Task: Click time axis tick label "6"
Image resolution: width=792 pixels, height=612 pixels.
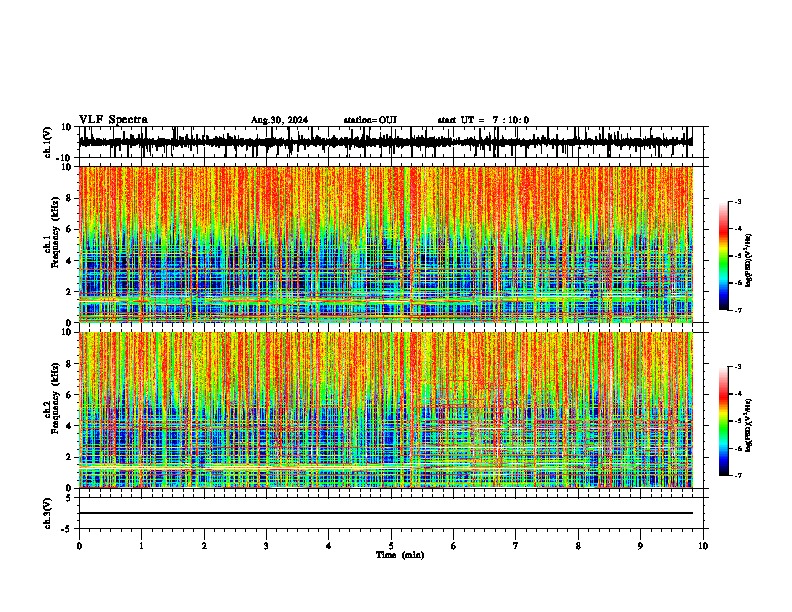Action: (x=454, y=545)
